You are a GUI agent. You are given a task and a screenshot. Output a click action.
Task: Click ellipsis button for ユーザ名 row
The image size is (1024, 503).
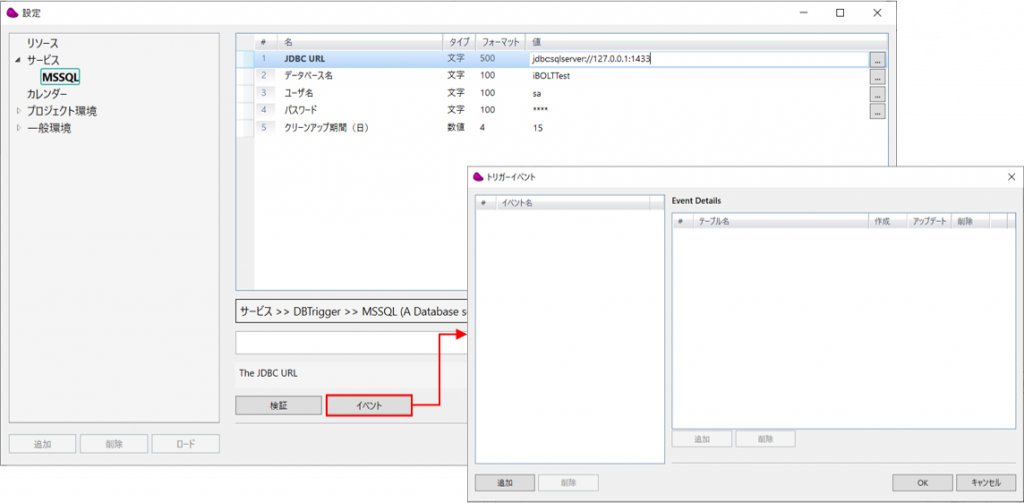pyautogui.click(x=877, y=94)
